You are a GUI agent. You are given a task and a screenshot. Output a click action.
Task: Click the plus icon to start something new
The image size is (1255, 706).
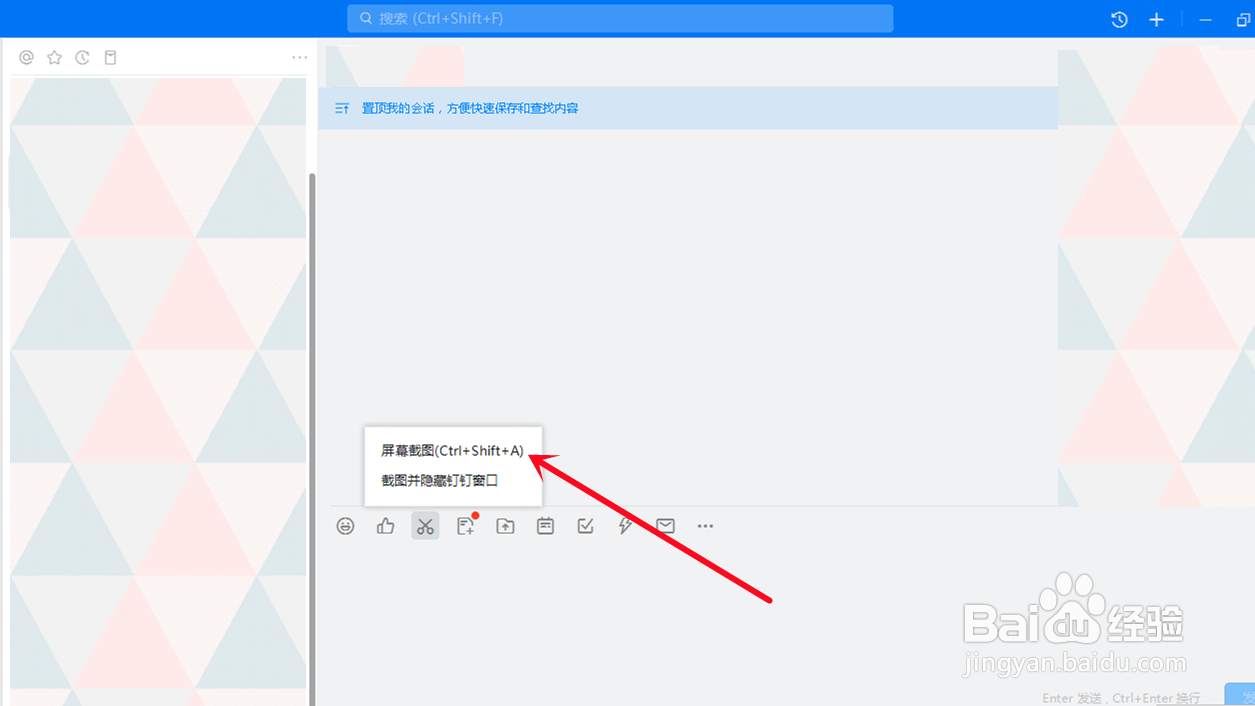click(1156, 19)
